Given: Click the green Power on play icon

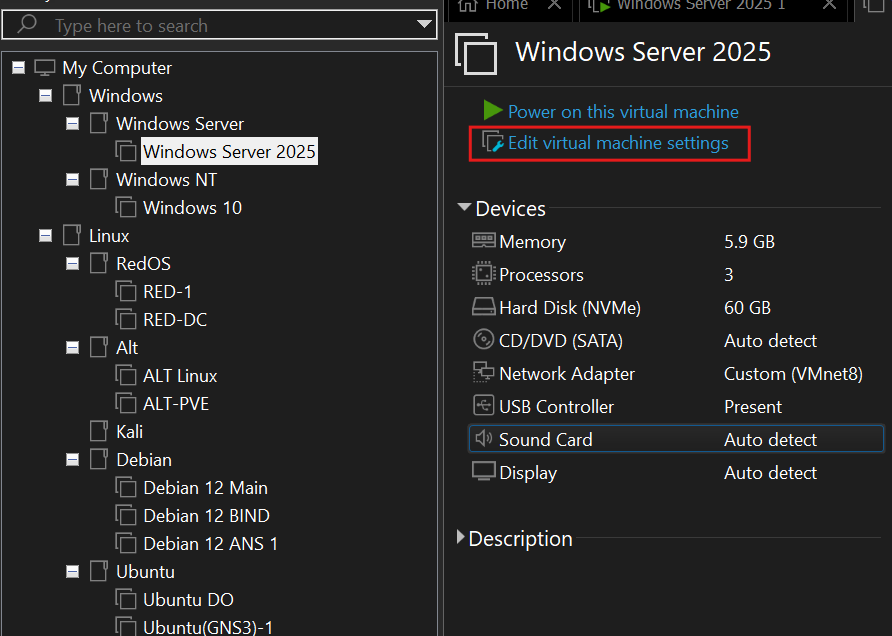Looking at the screenshot, I should coord(492,111).
